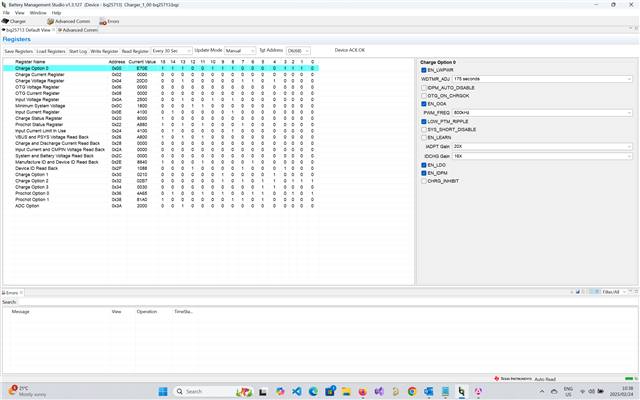This screenshot has width=640, height=400.
Task: Toggle the EN_IDPM checkbox
Action: pos(424,173)
